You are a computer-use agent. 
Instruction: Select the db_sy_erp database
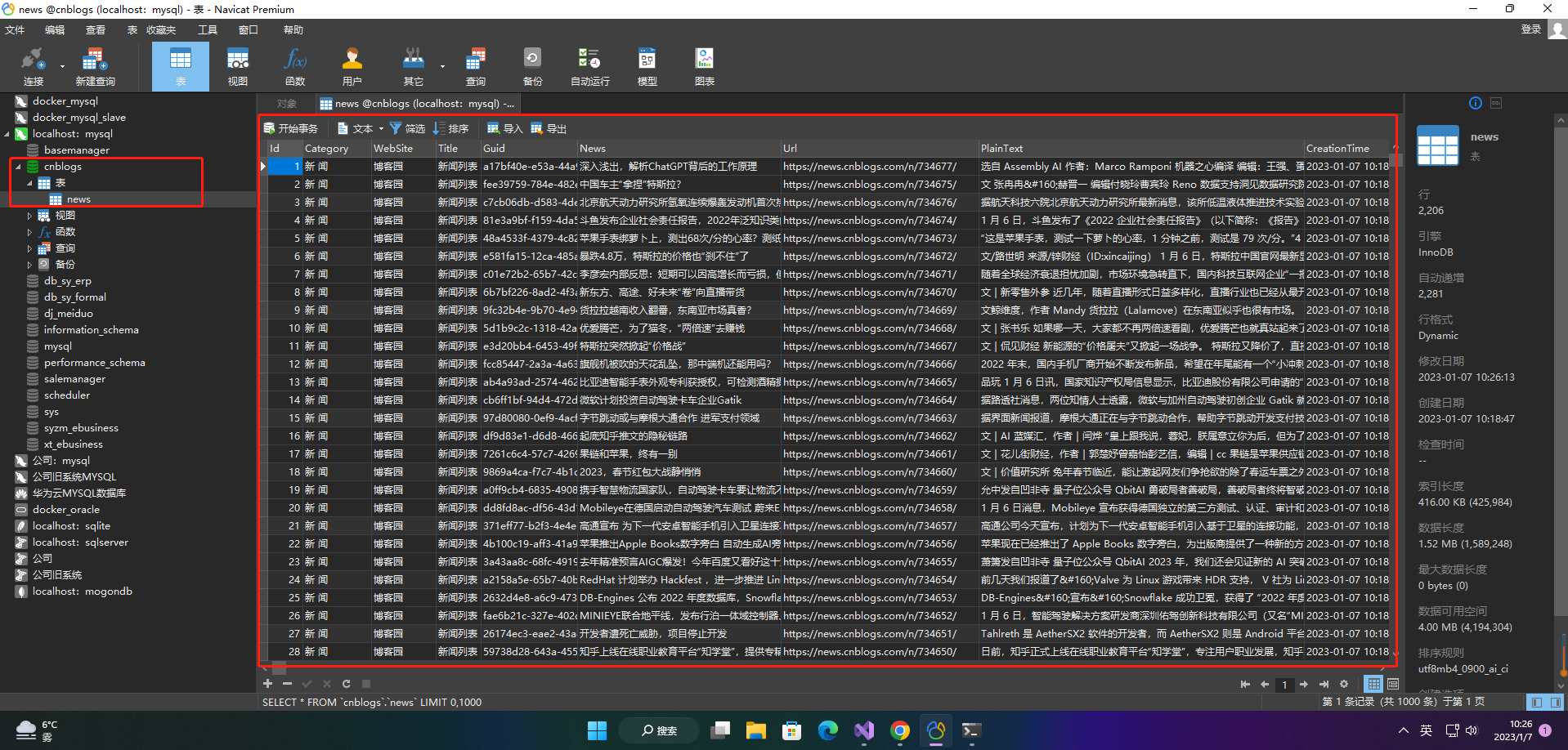coord(68,281)
